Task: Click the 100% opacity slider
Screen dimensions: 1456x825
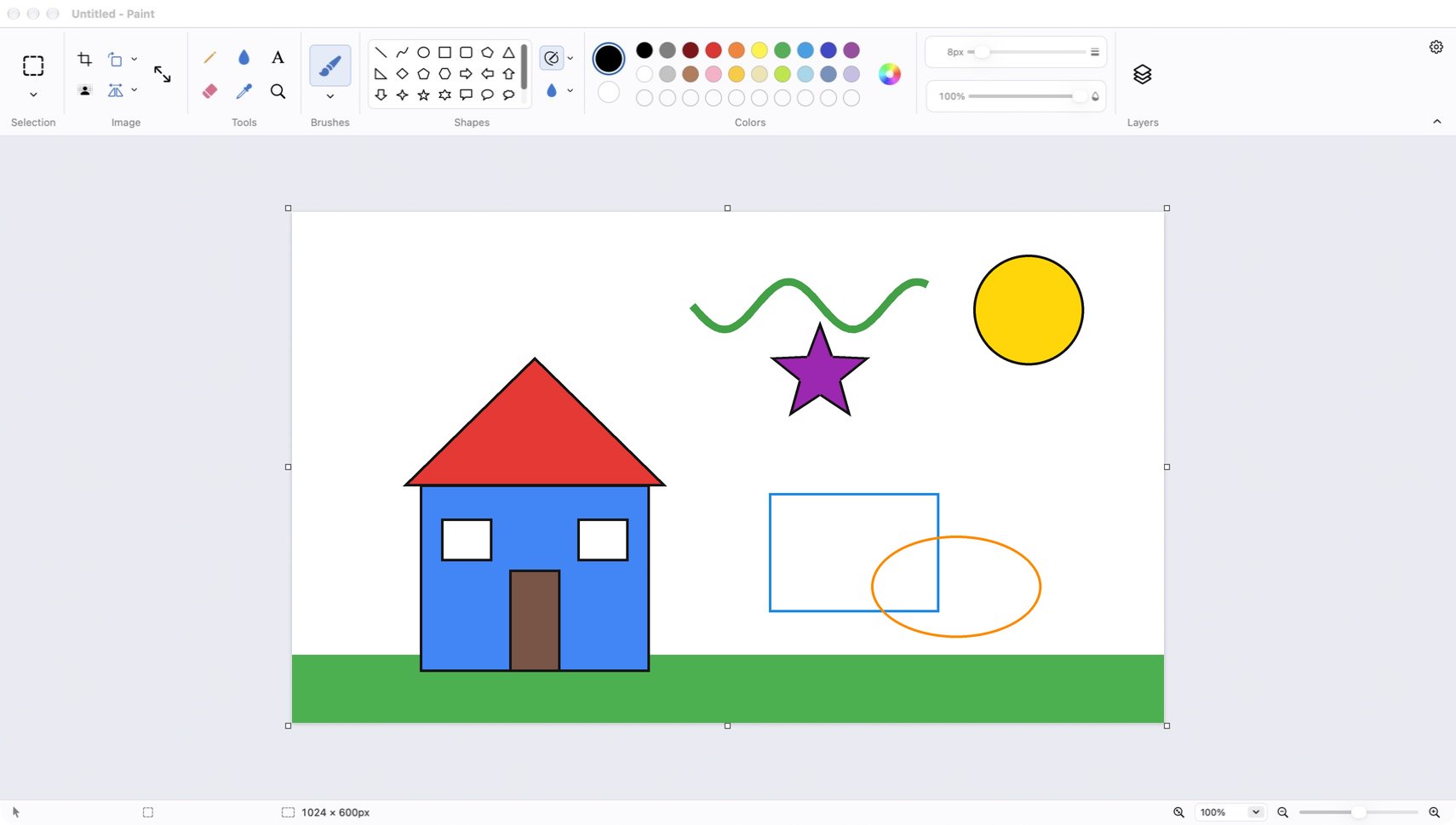Action: pyautogui.click(x=1029, y=96)
